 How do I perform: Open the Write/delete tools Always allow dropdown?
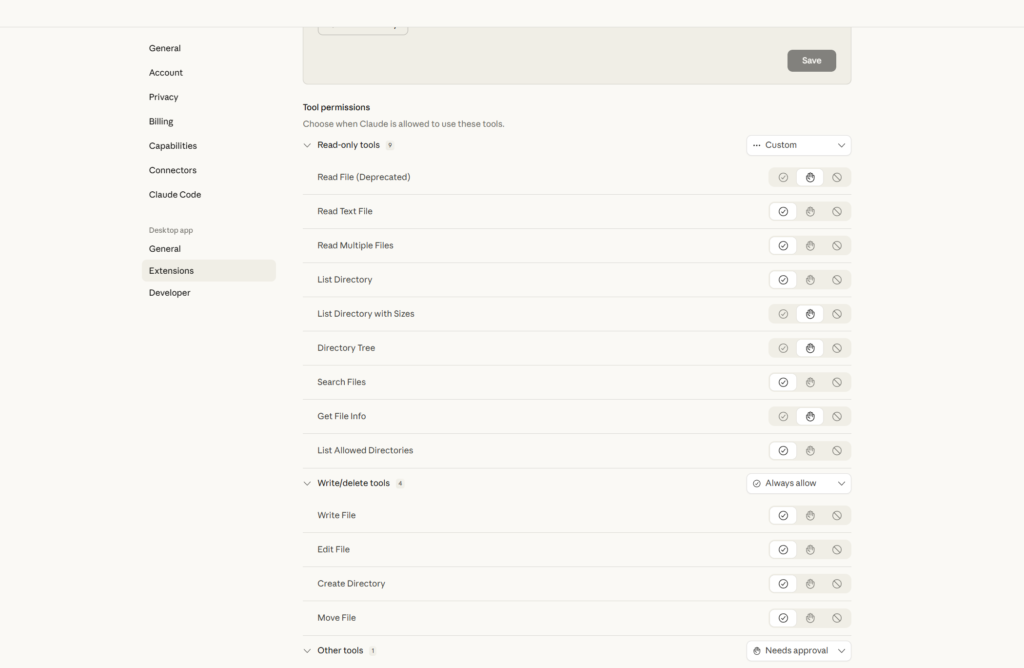[798, 483]
